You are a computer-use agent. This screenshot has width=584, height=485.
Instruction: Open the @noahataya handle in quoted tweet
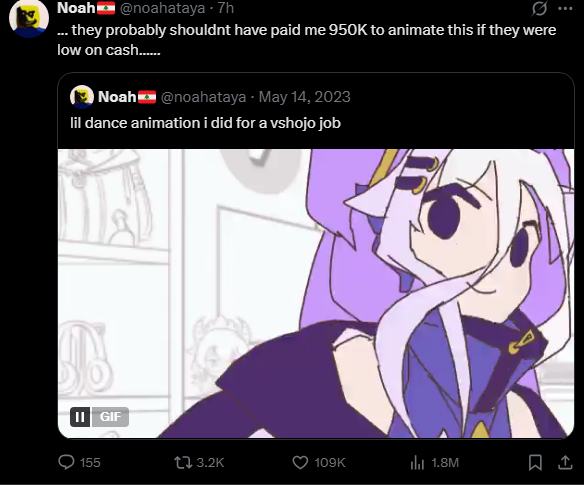point(203,97)
